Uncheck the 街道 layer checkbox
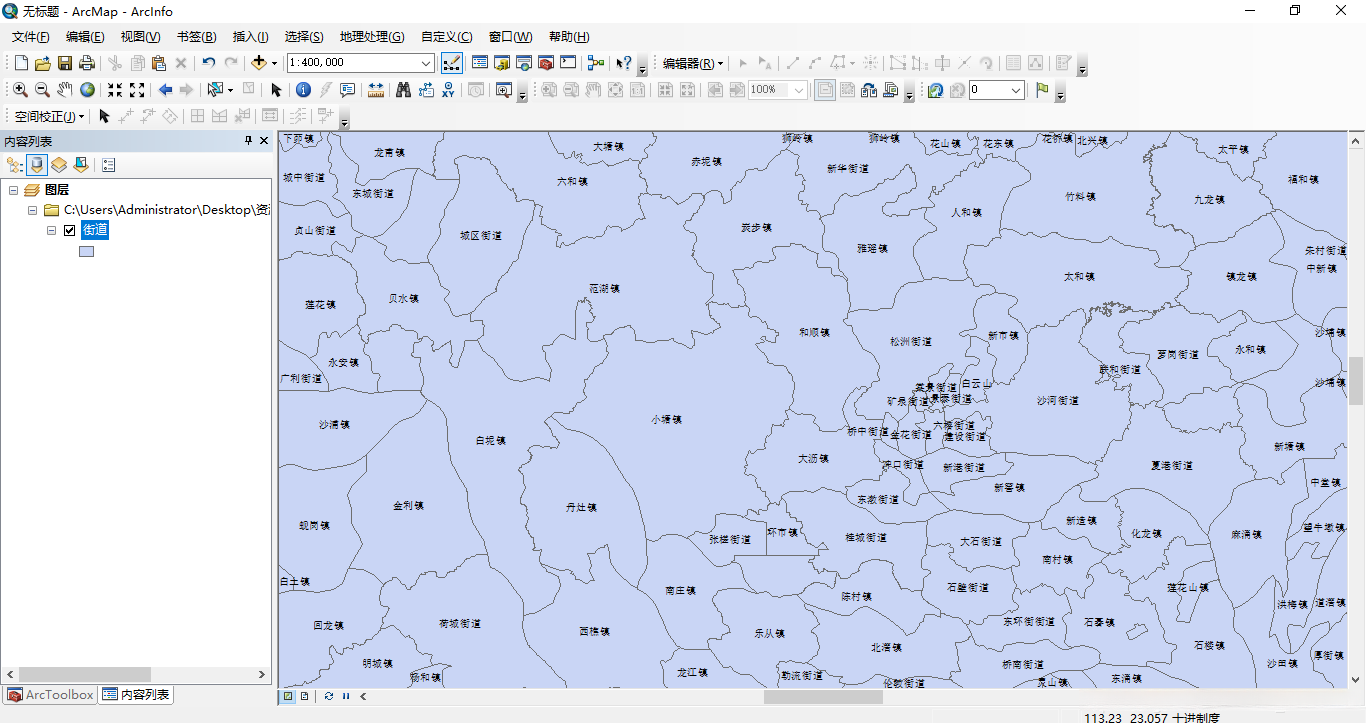Screen dimensions: 1366x723 (69, 229)
